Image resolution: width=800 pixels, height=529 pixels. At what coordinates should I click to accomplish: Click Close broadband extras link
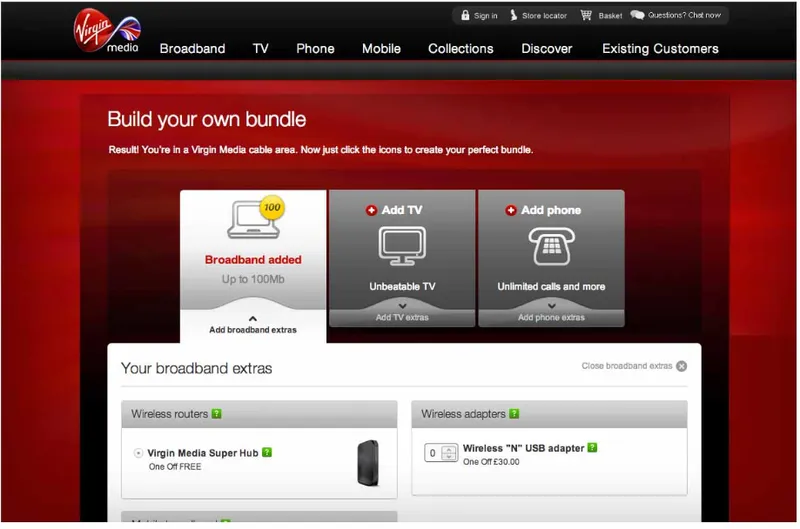[627, 366]
